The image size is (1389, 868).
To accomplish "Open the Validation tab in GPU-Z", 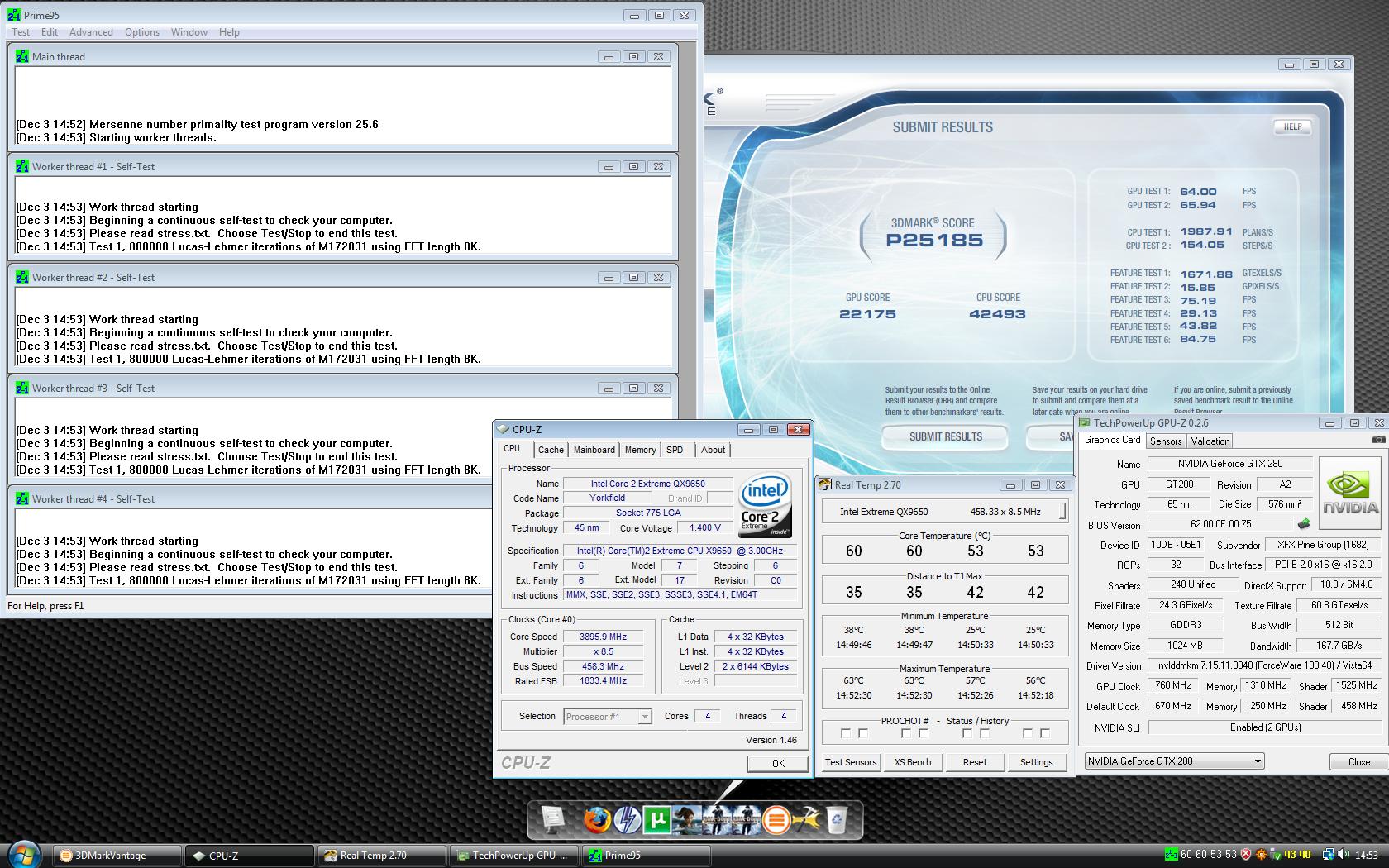I will (x=1210, y=441).
